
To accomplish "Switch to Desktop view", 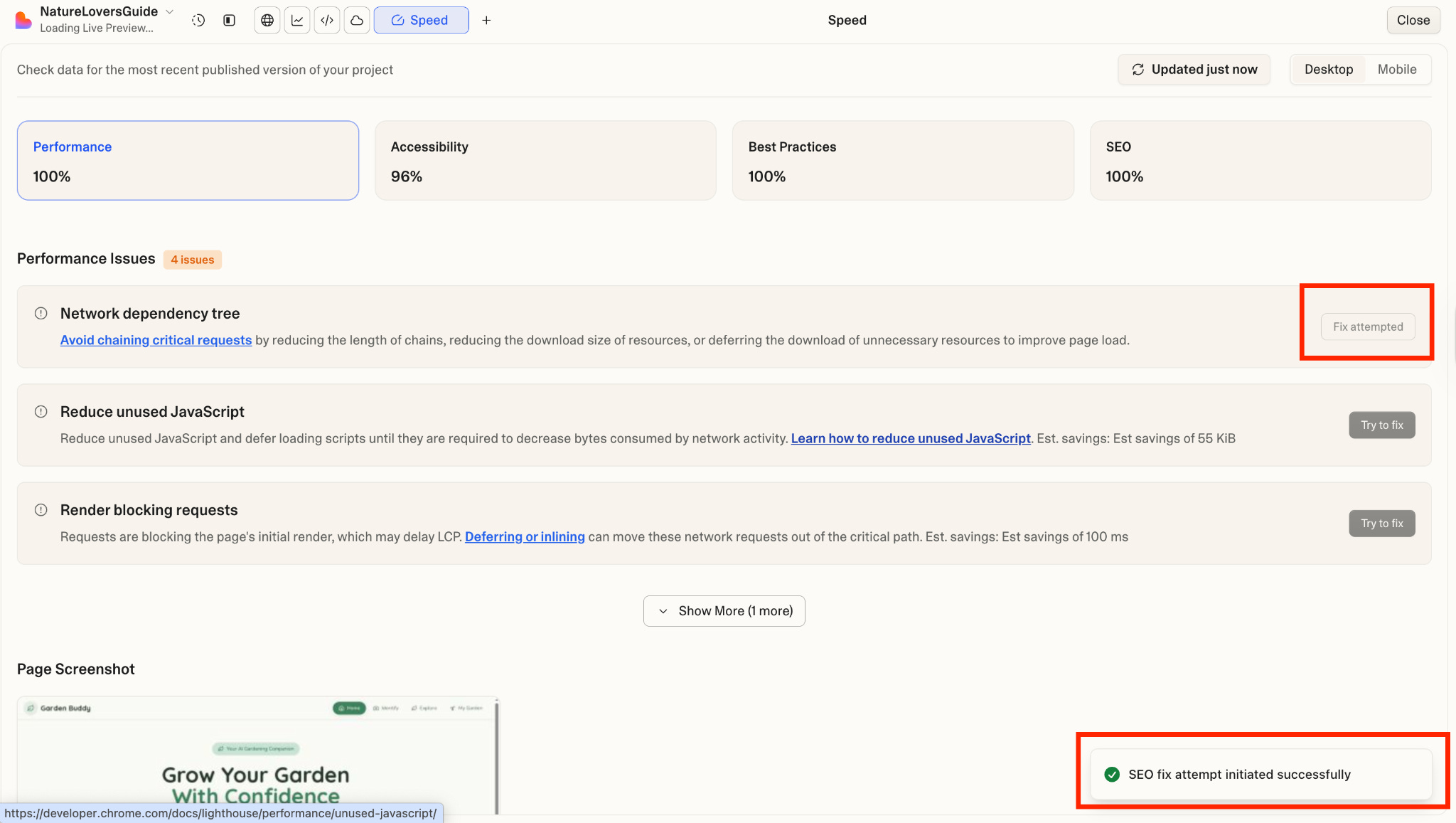I will pos(1328,70).
